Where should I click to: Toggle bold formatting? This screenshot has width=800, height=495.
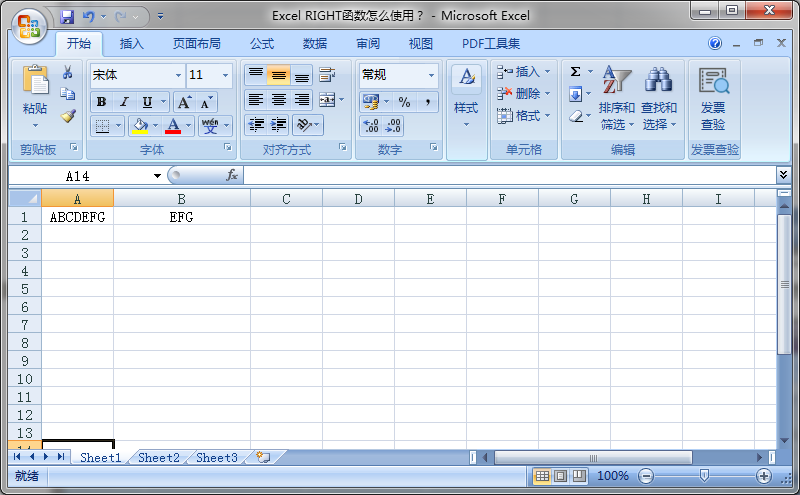coord(102,102)
